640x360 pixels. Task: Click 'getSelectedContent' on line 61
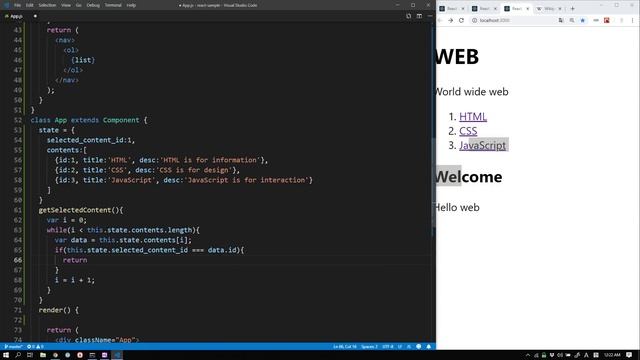click(75, 210)
